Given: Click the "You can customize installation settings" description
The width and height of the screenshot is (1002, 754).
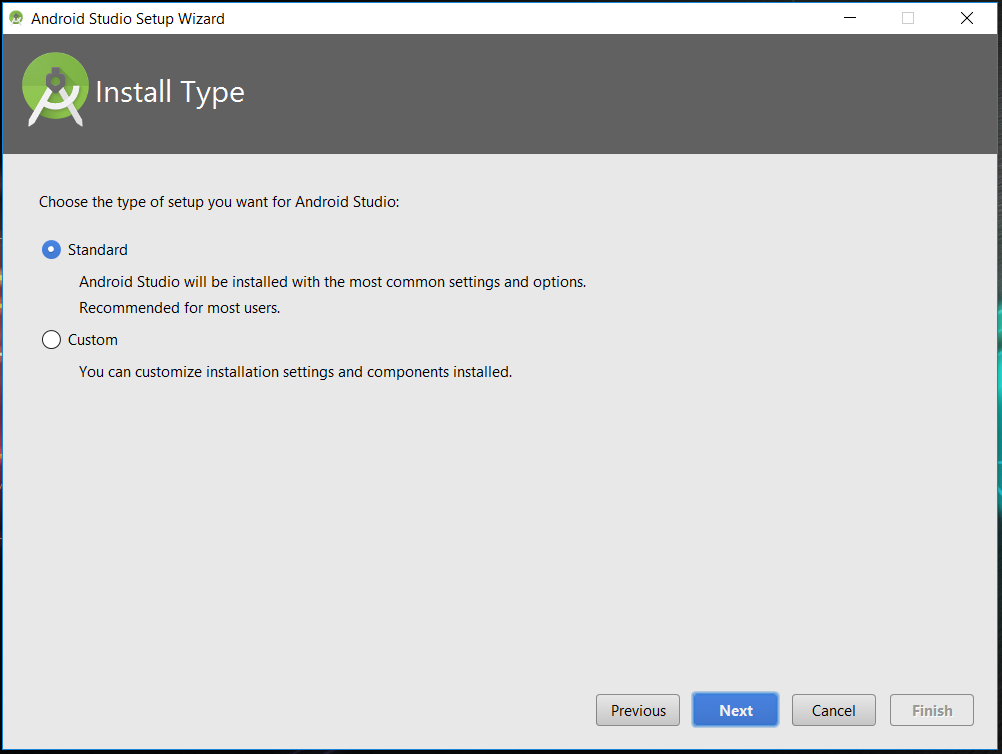Looking at the screenshot, I should coord(295,372).
